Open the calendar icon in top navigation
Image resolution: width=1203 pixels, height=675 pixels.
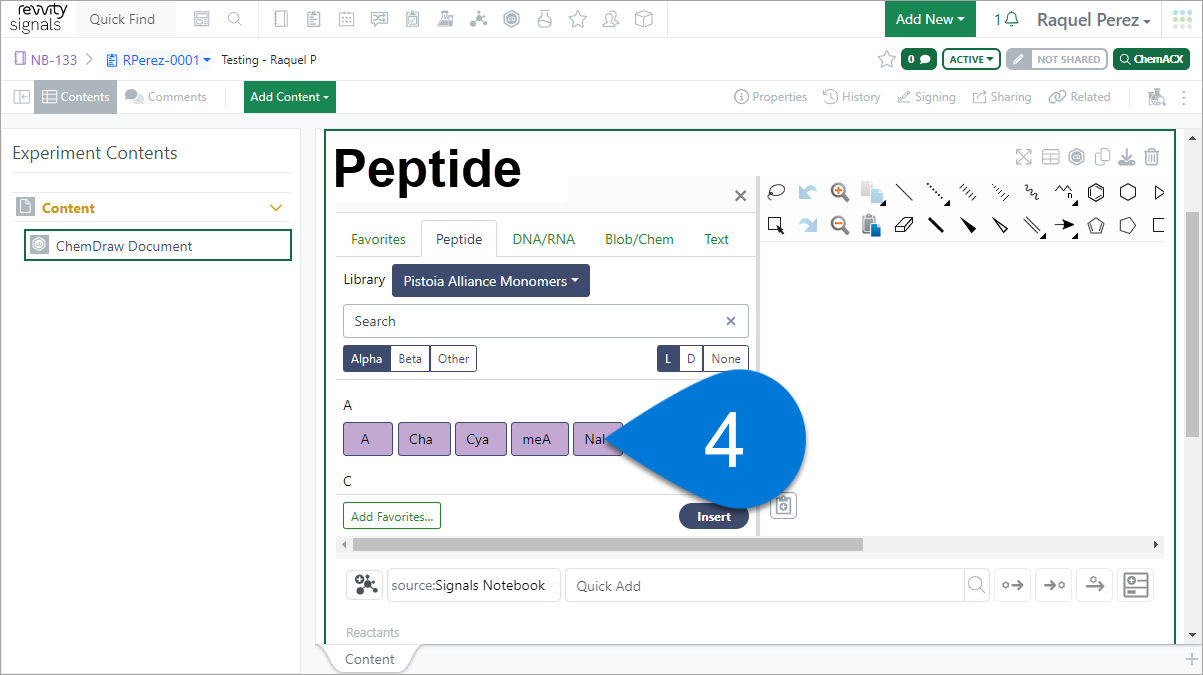[x=346, y=19]
